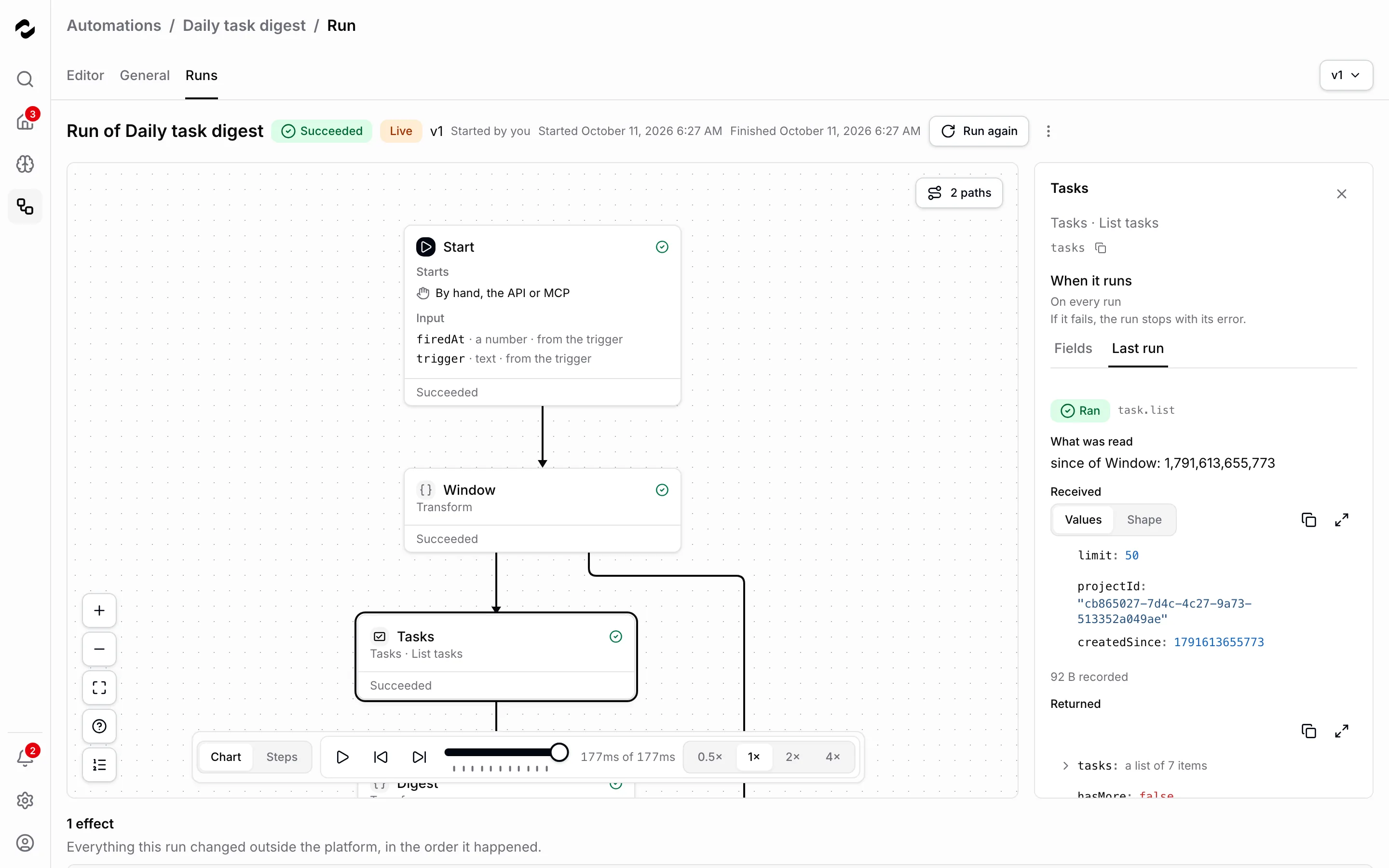Expand the tasks list of 7 items
Image resolution: width=1389 pixels, height=868 pixels.
[1065, 766]
